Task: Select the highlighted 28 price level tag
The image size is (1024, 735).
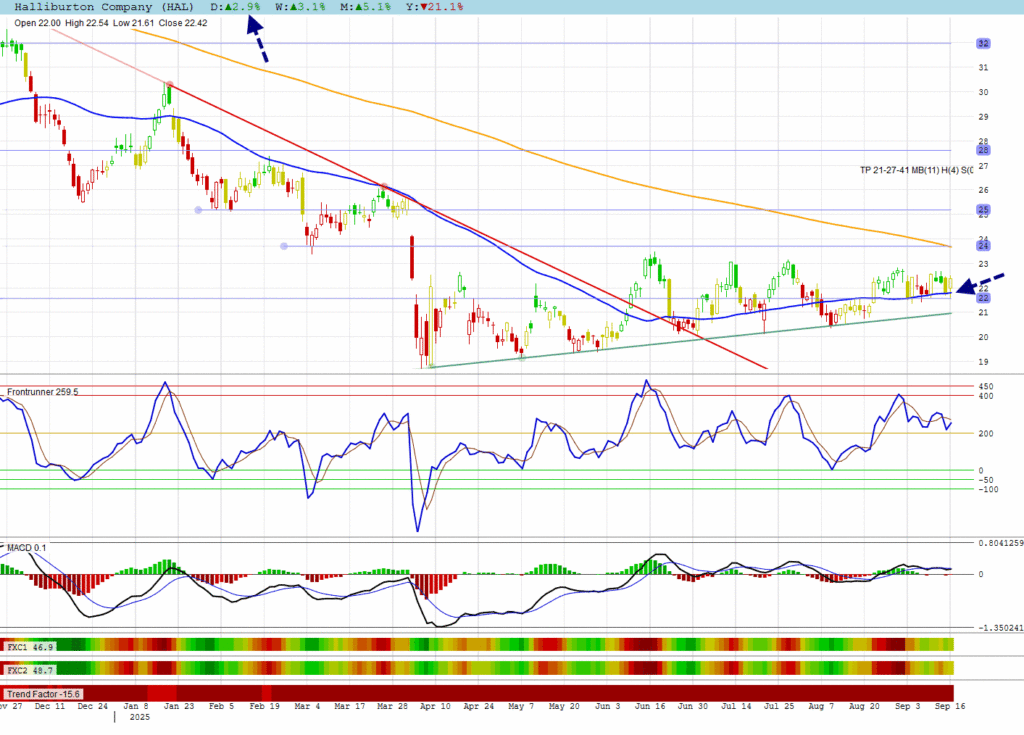Action: tap(983, 150)
